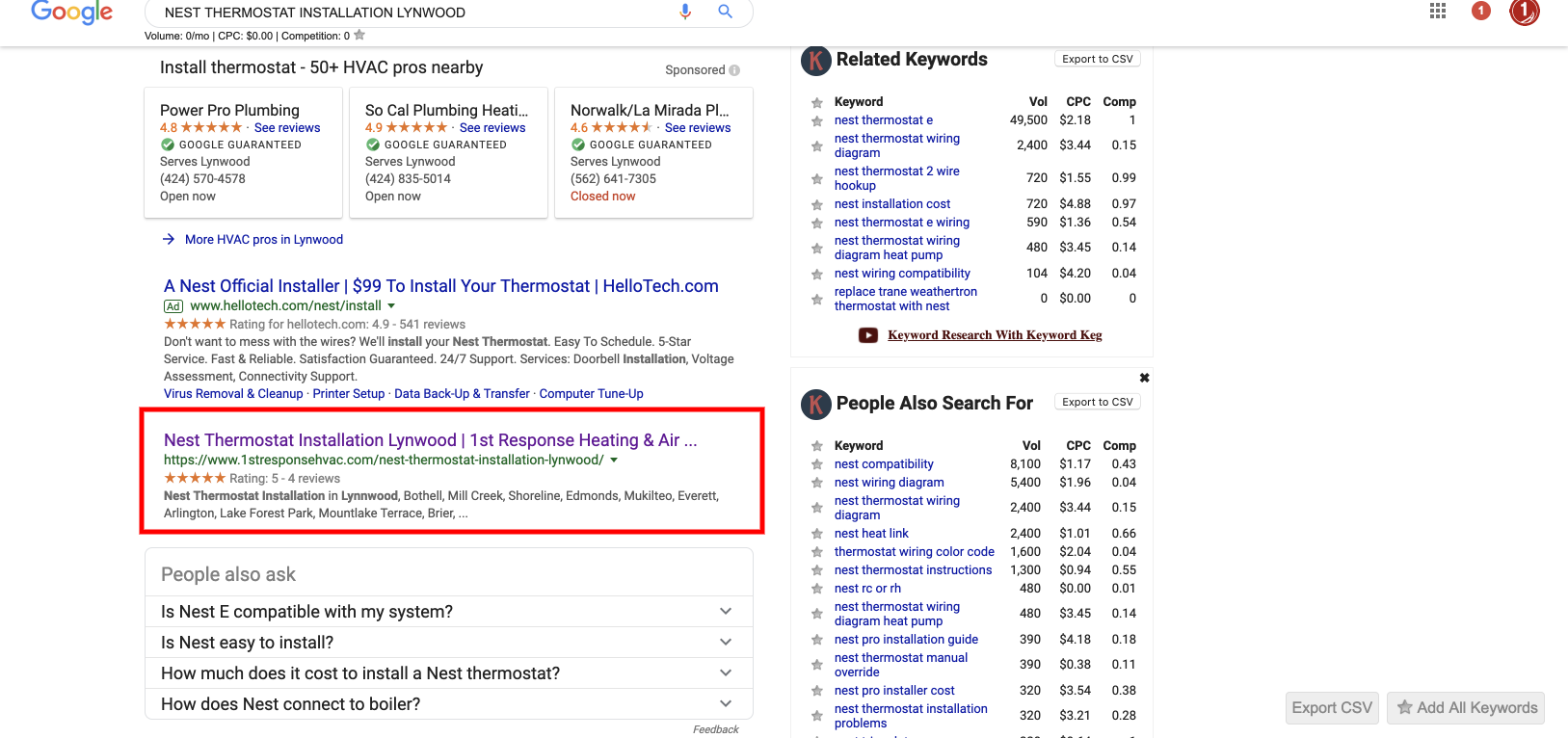Star keyword 'replace trane weathertron thermostat with nest'
The width and height of the screenshot is (1568, 738).
coord(817,300)
